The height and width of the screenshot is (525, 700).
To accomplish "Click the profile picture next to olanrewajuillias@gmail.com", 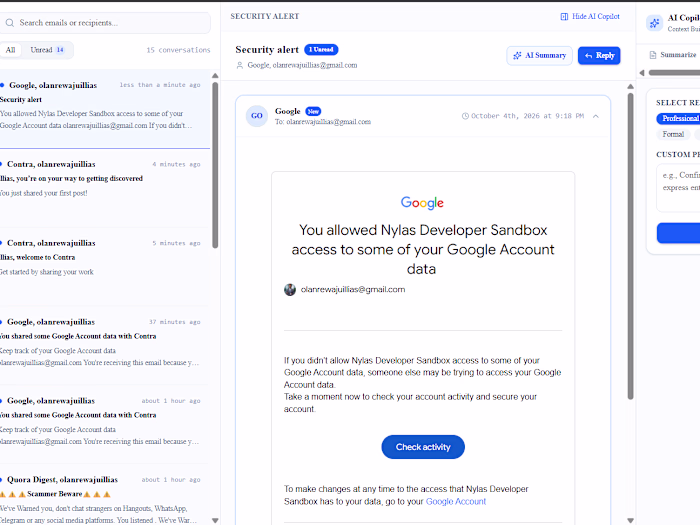I will [x=290, y=290].
